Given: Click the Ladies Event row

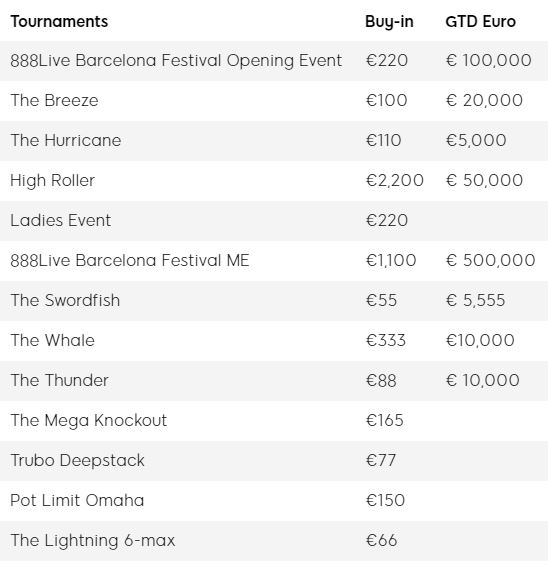Looking at the screenshot, I should [x=274, y=221].
